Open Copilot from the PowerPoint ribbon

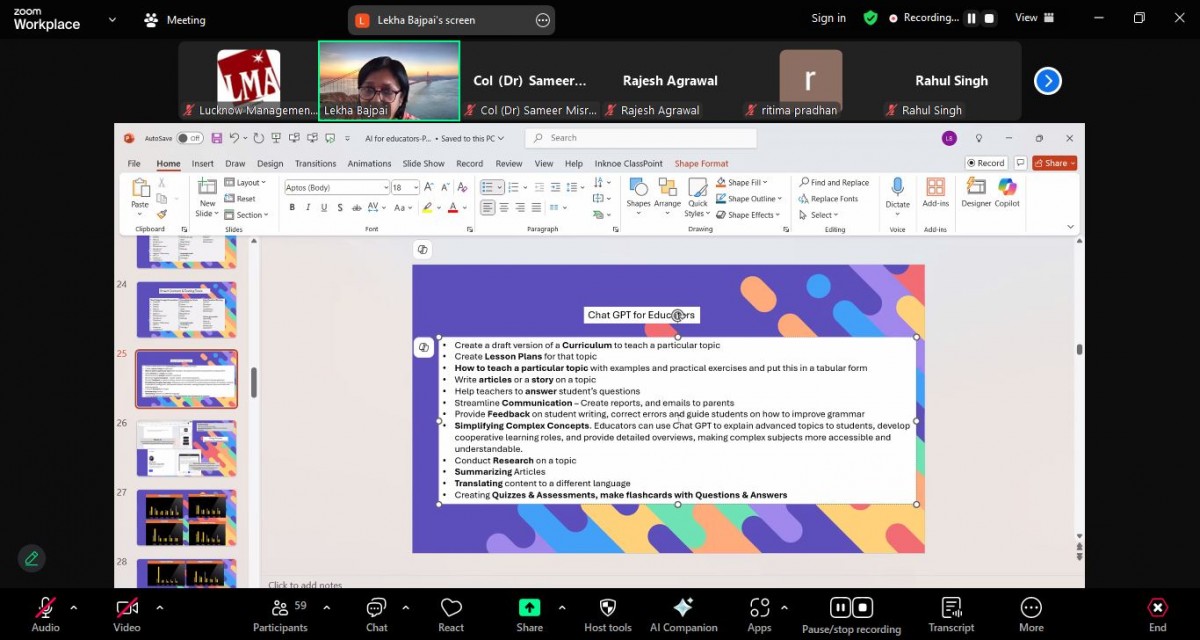point(1007,193)
